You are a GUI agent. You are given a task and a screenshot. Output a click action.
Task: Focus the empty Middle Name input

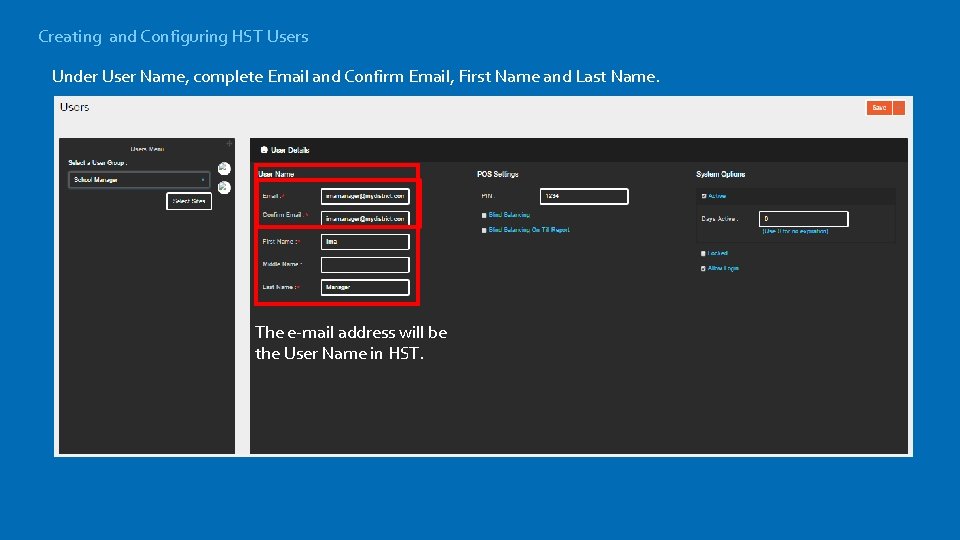(365, 264)
